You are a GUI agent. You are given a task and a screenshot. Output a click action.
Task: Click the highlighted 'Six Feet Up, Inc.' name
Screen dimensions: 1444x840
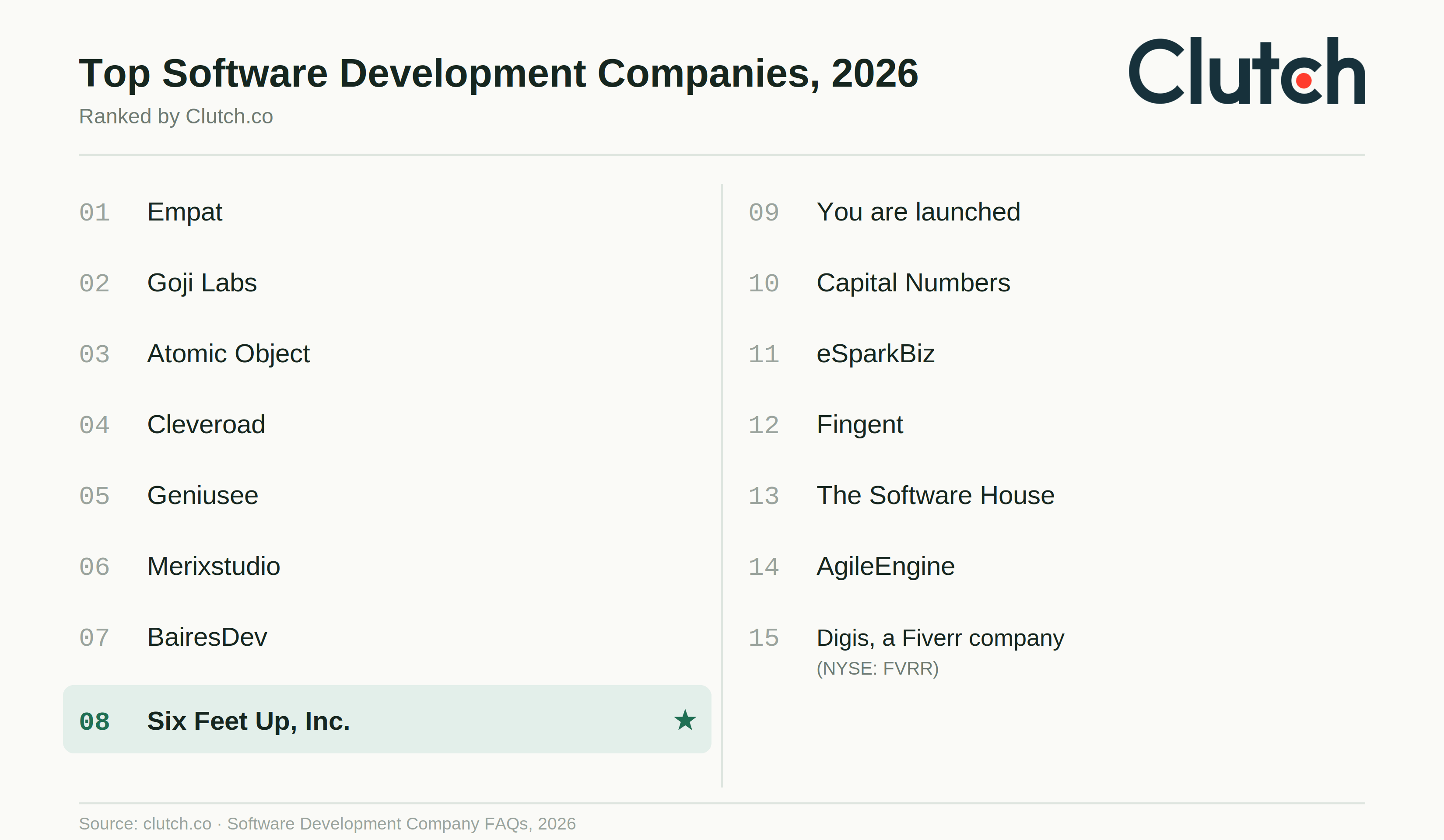(x=248, y=721)
